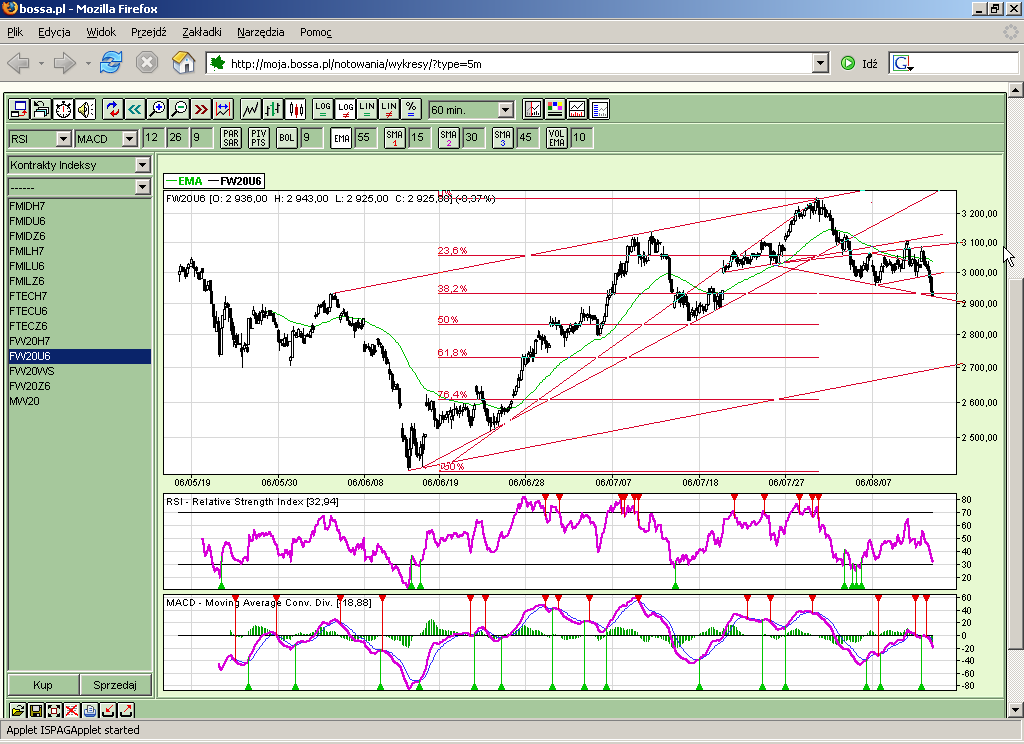Toggle the EMA indicator button
Image resolution: width=1024 pixels, height=744 pixels.
coord(341,138)
